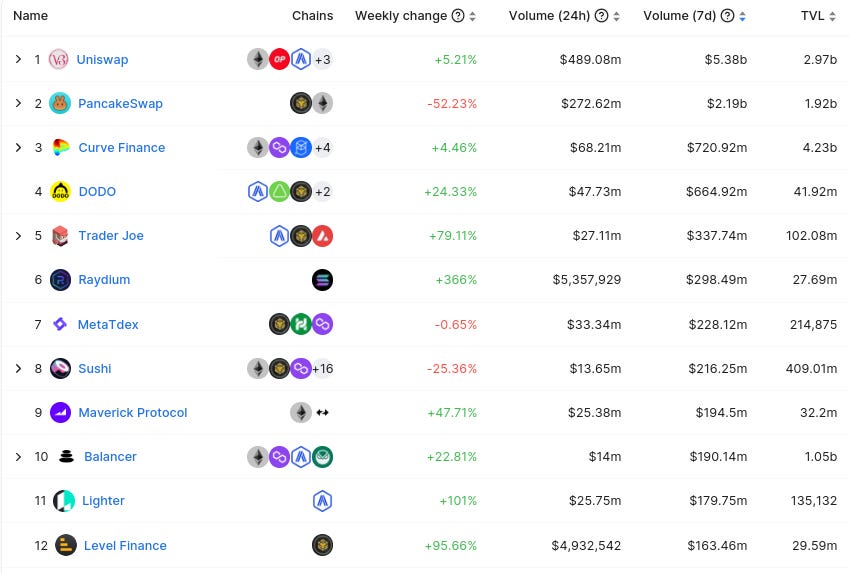Click the PancakeSwap bunny logo
849x573 pixels.
(x=60, y=103)
